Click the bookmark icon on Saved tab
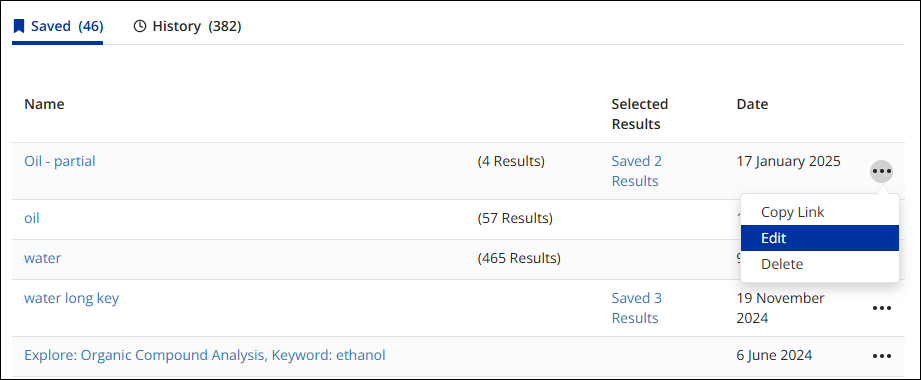The image size is (921, 380). [x=19, y=26]
